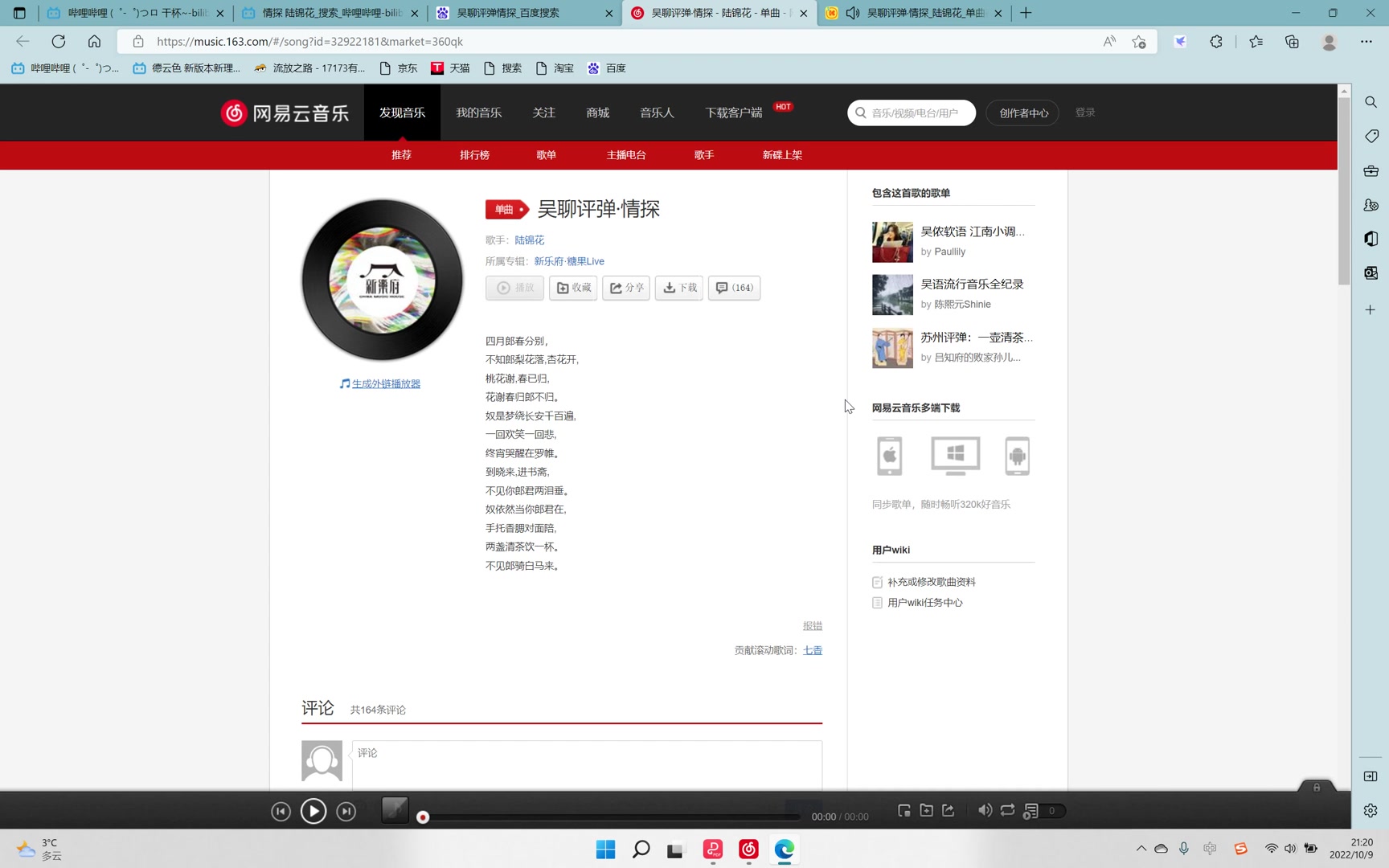Click the Android download icon

click(x=1017, y=457)
